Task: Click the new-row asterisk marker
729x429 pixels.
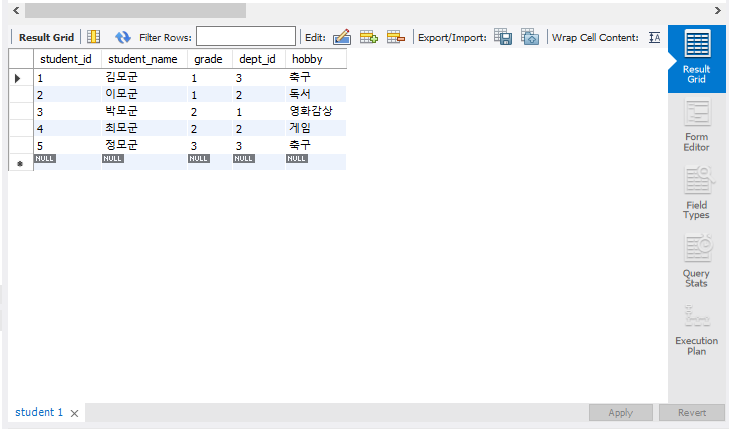Action: (20, 163)
